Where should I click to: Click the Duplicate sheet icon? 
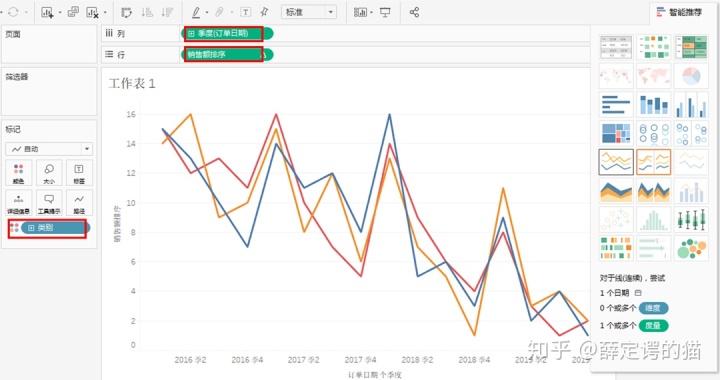tap(73, 12)
